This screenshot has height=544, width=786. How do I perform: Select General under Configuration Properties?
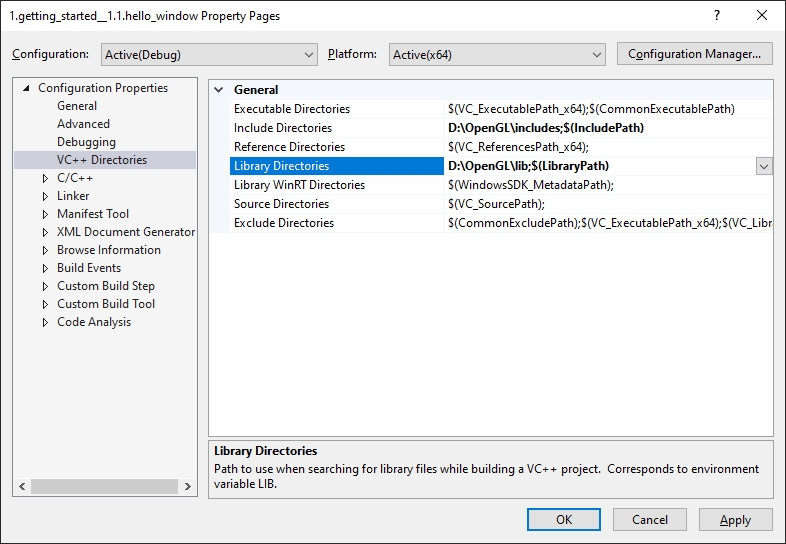[x=77, y=106]
